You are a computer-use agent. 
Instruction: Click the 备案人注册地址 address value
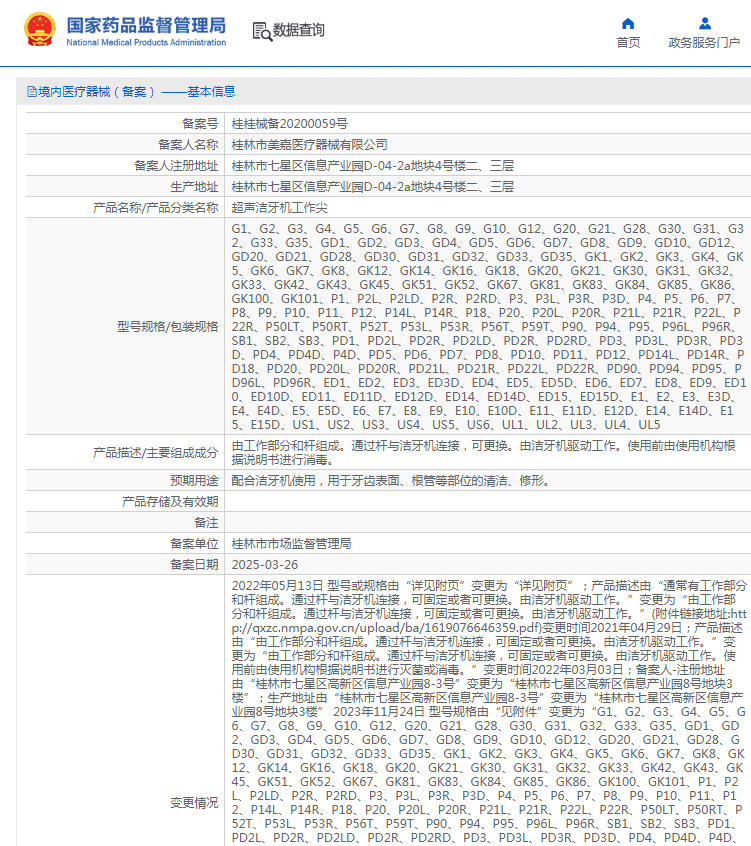coord(373,166)
